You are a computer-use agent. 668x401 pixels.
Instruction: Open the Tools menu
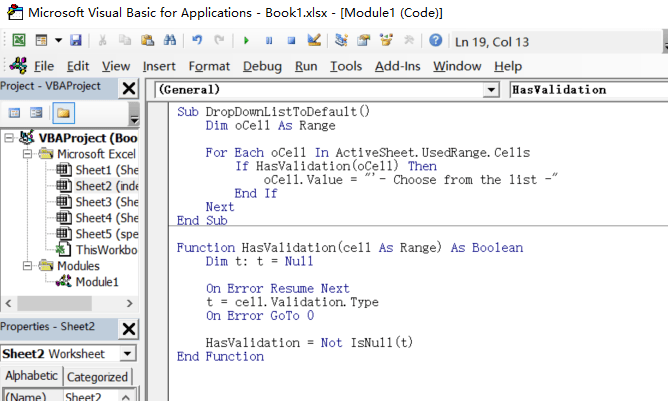click(x=346, y=66)
